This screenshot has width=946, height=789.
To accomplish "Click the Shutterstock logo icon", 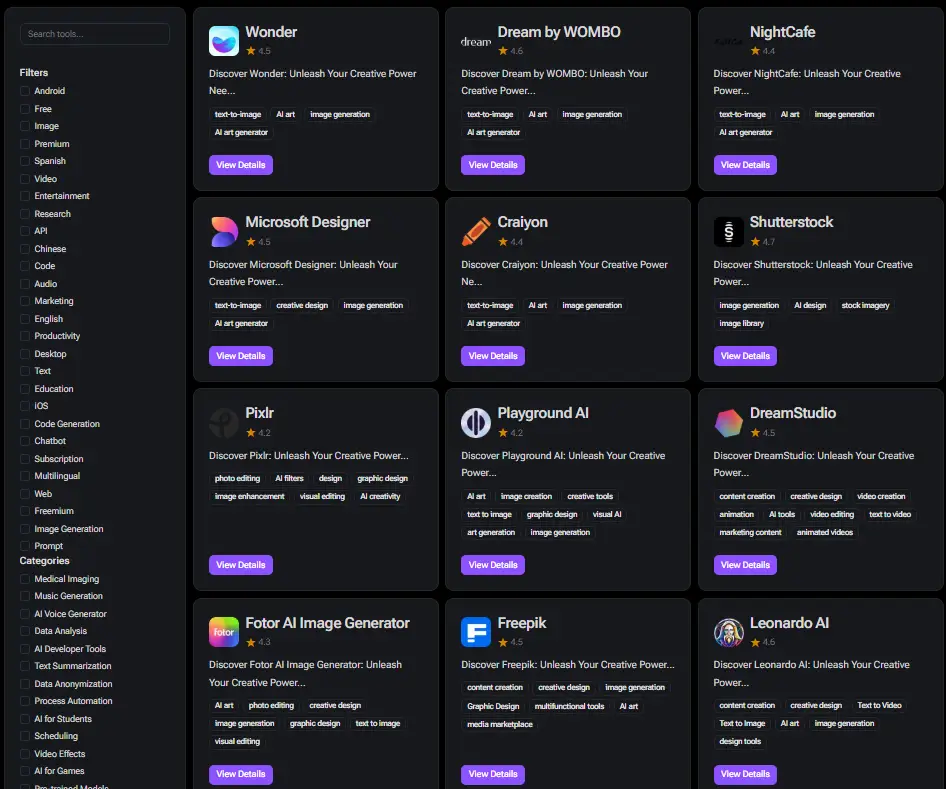I will pyautogui.click(x=728, y=232).
